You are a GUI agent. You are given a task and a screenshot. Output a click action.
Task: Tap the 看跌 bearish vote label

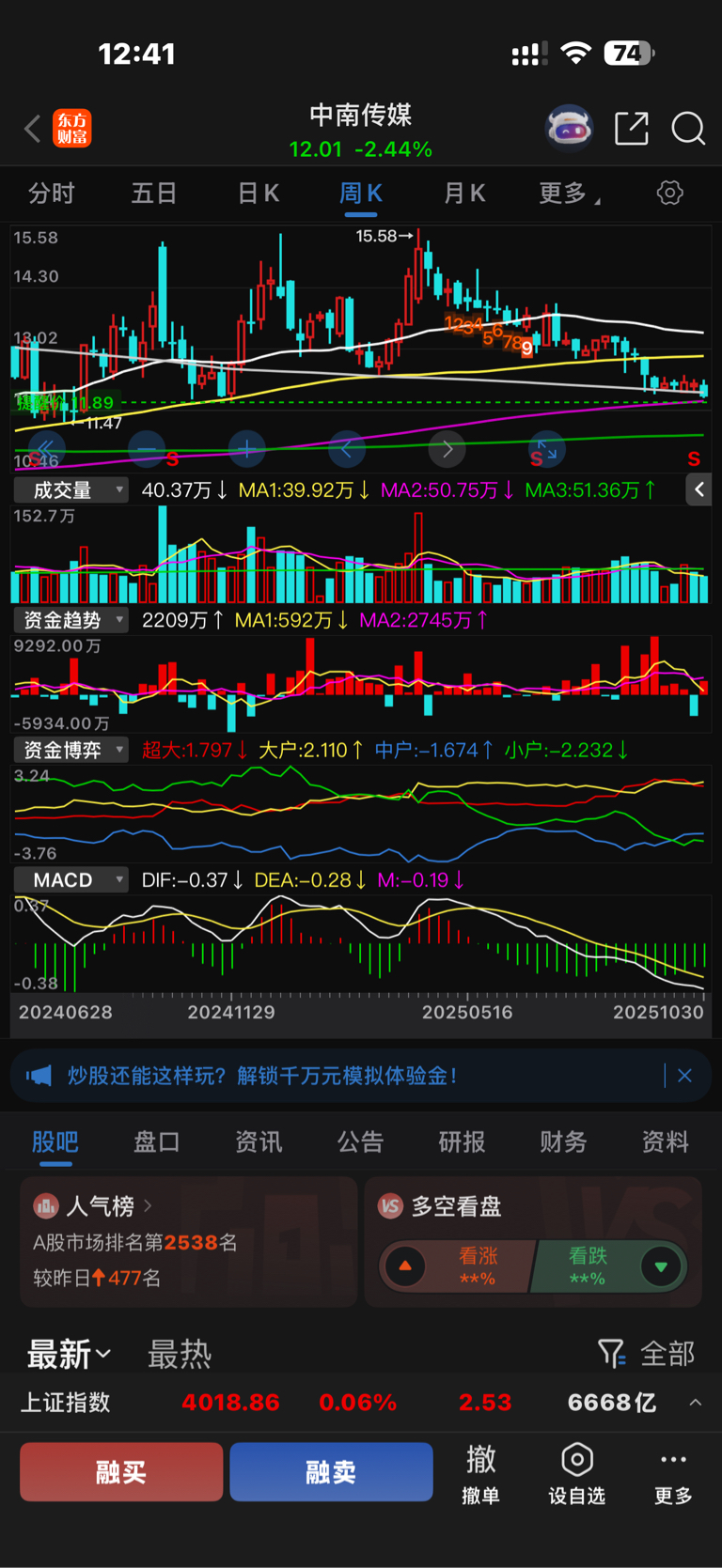(x=588, y=1256)
